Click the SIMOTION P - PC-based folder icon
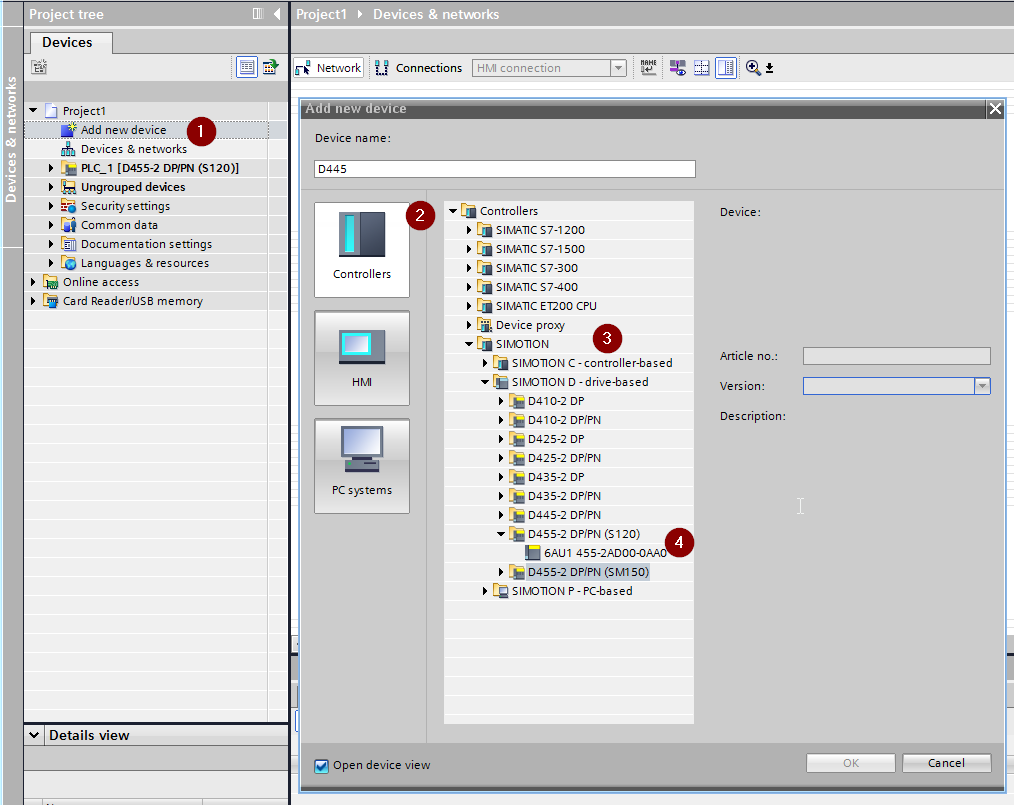The width and height of the screenshot is (1014, 805). [501, 591]
